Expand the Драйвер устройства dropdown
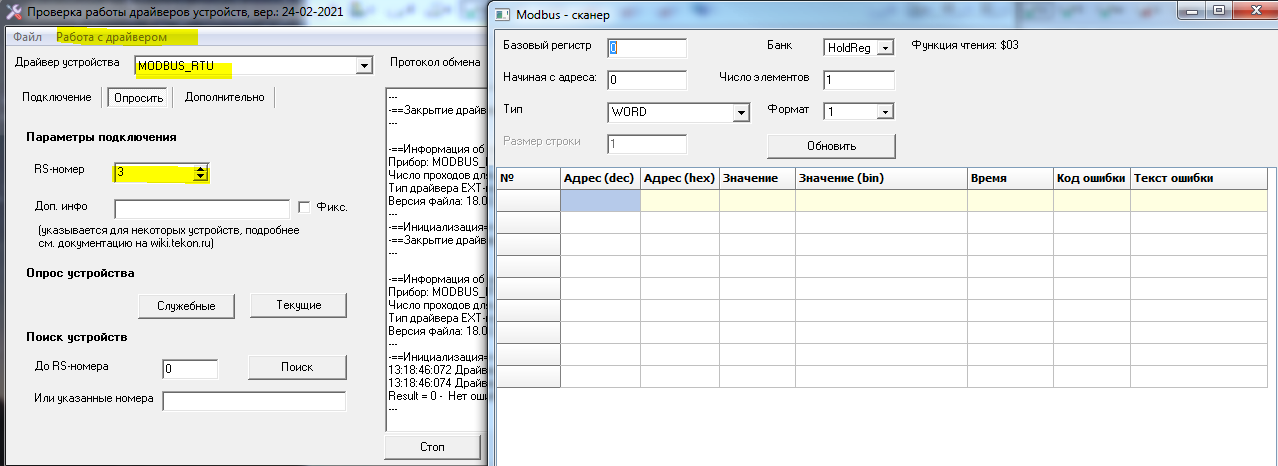Screen dimensions: 1278x466 [x=362, y=67]
